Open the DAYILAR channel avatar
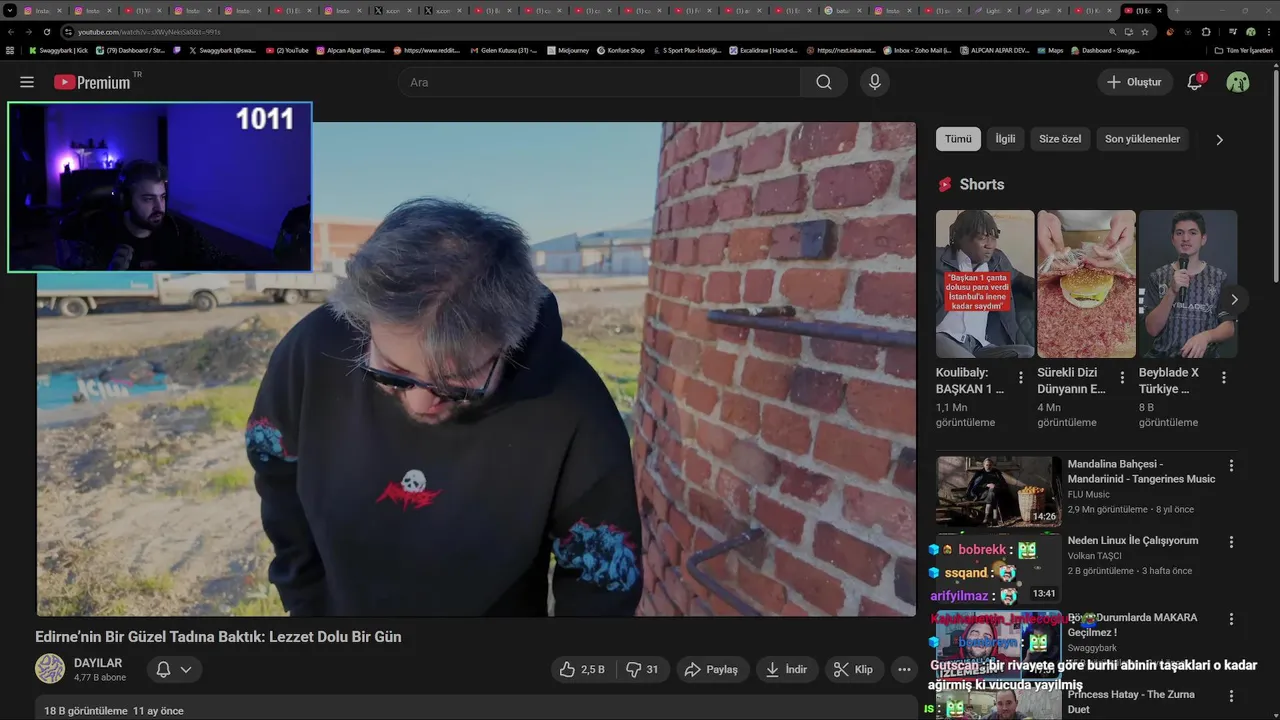 point(50,669)
